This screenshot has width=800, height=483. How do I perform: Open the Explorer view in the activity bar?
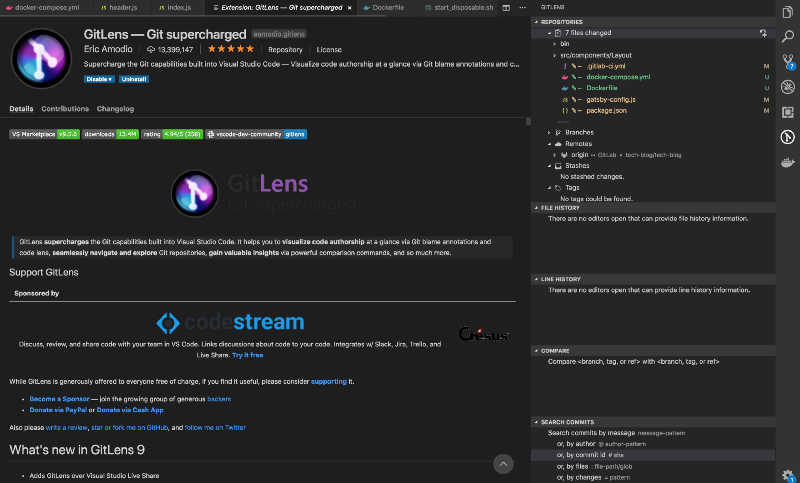[x=787, y=12]
